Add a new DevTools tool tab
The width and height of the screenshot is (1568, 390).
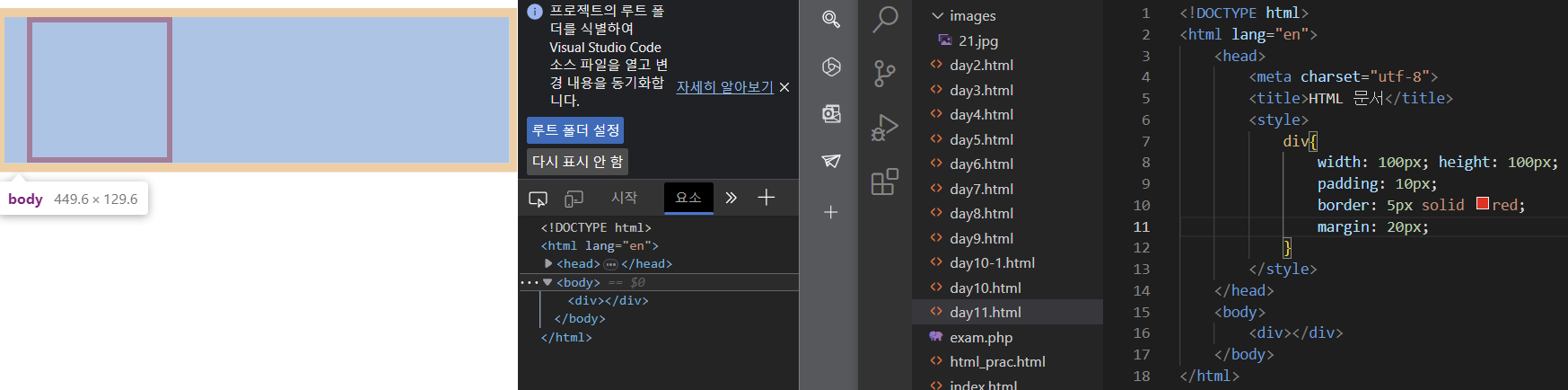click(766, 198)
